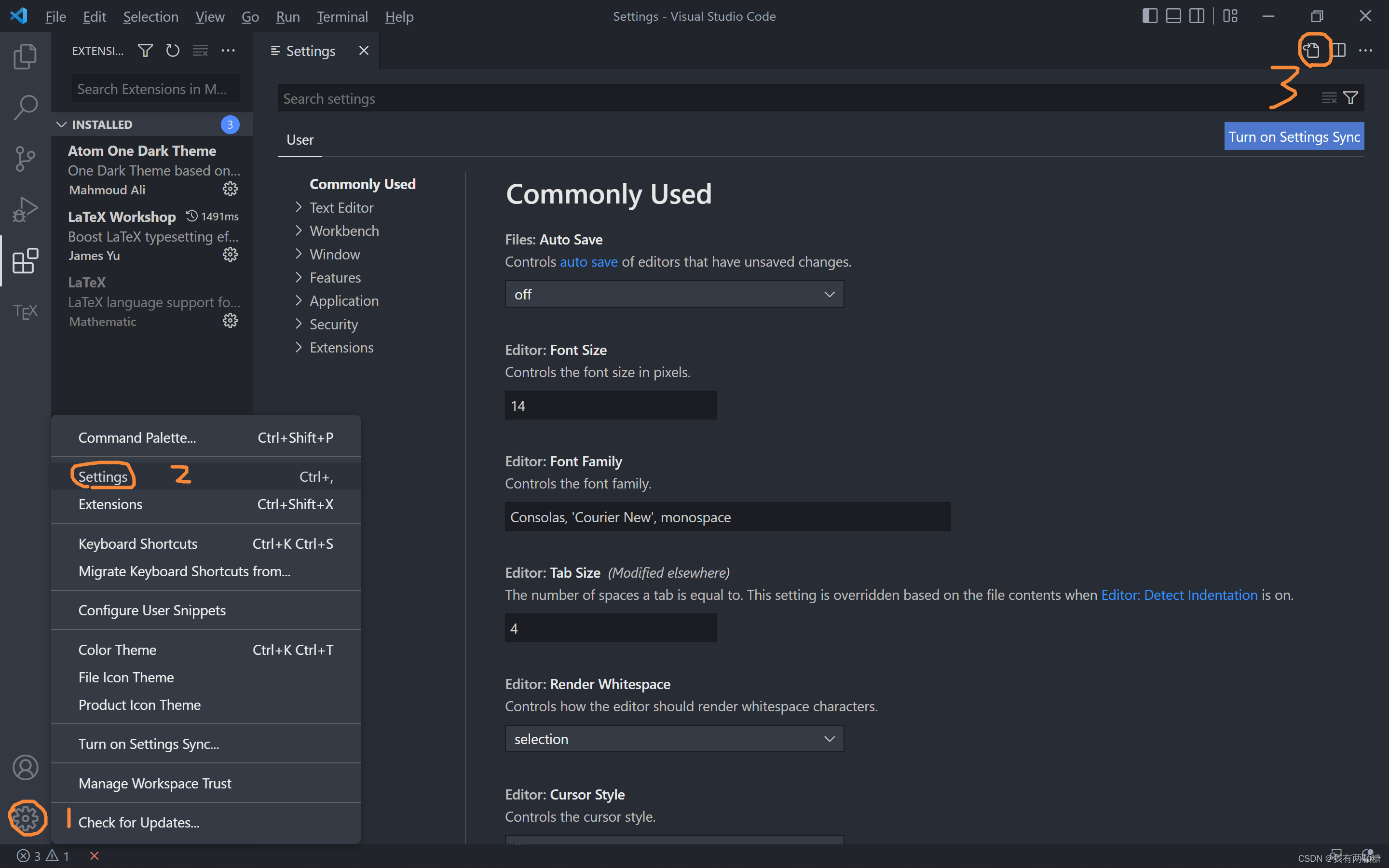Image resolution: width=1389 pixels, height=868 pixels.
Task: Select Keyboard Shortcuts from the menu
Action: tap(138, 543)
